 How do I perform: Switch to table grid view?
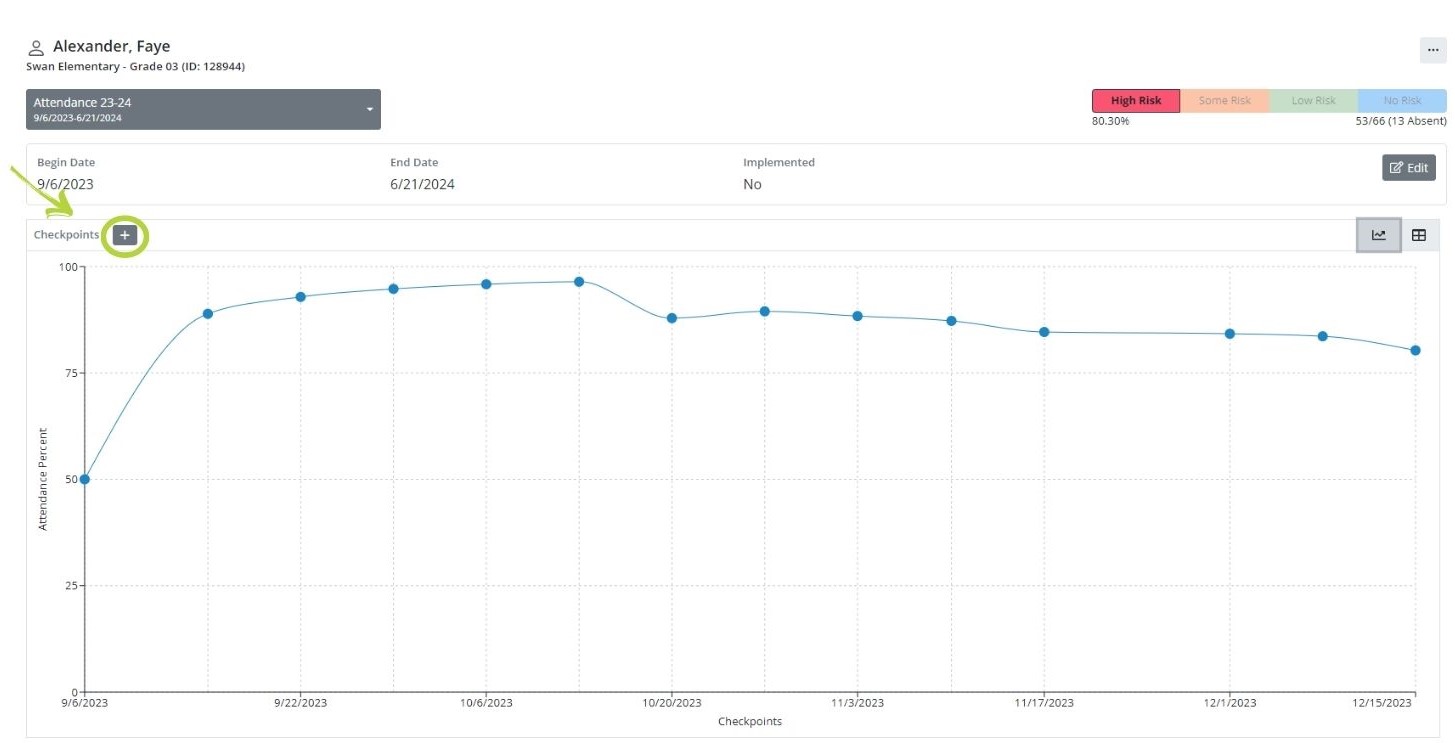[1419, 235]
